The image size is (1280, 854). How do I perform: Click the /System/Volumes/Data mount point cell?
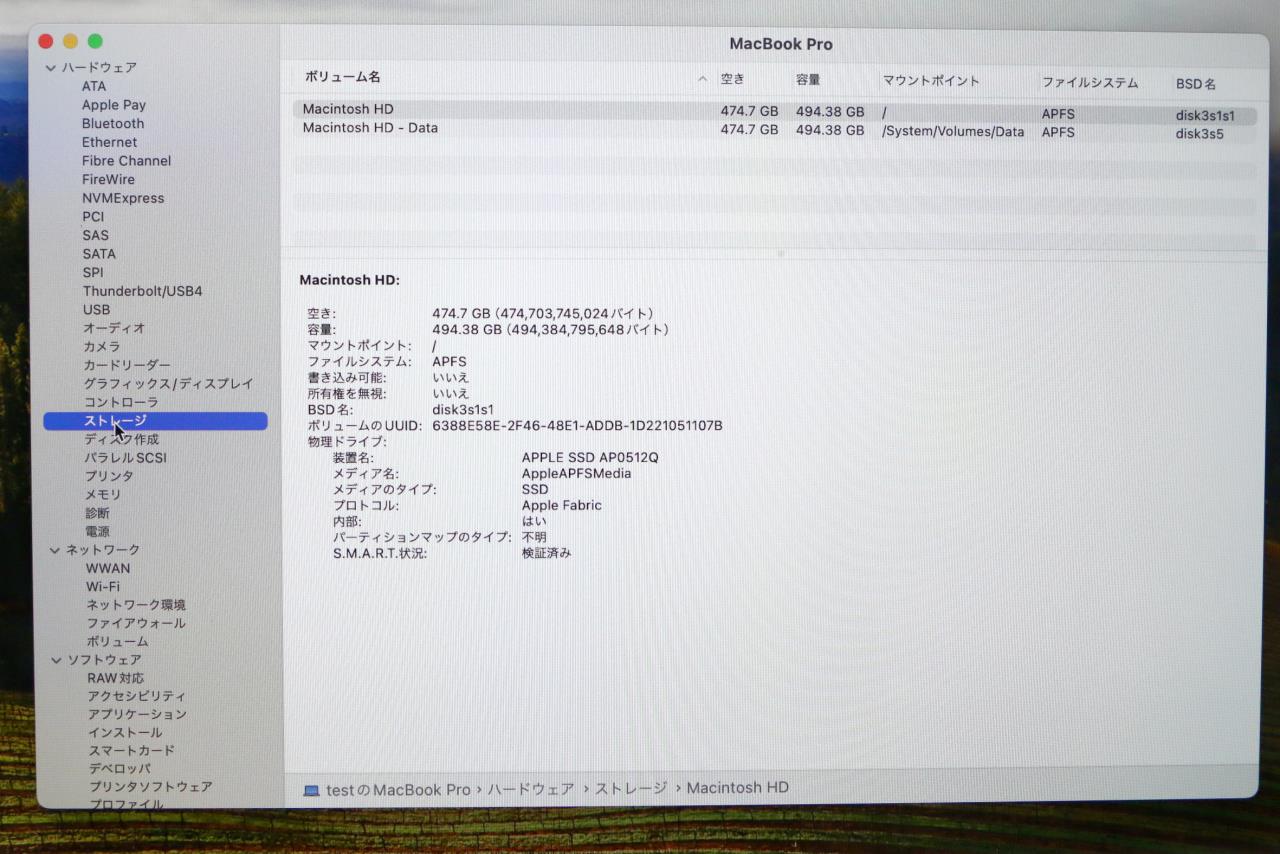pos(953,132)
